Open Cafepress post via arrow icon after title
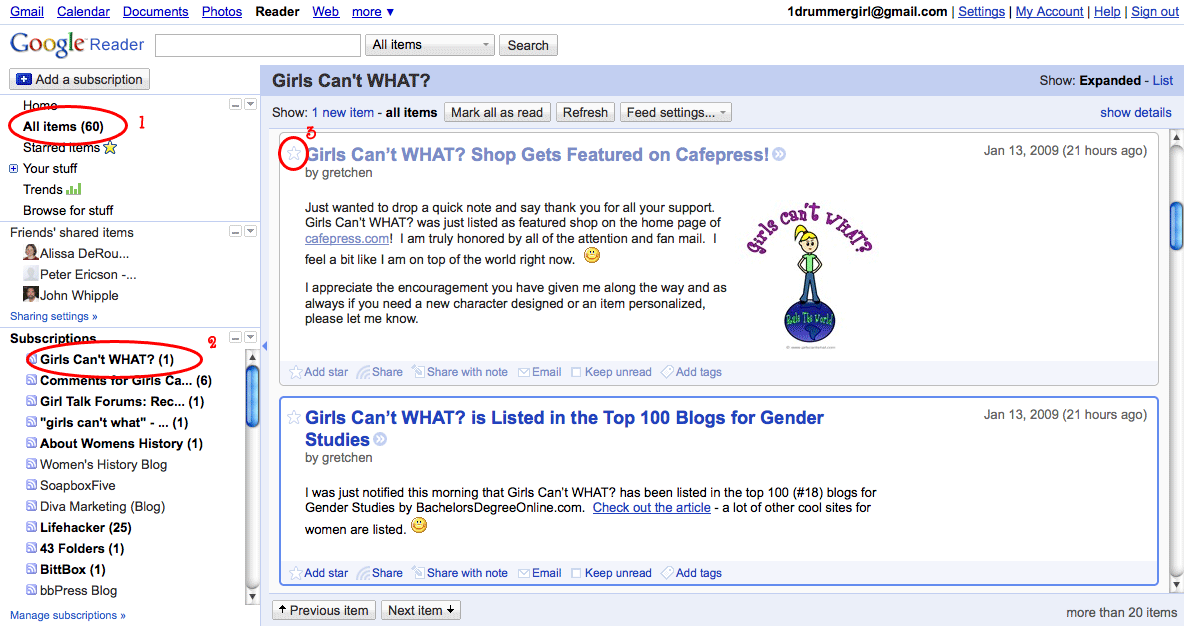The image size is (1184, 626). coord(779,154)
